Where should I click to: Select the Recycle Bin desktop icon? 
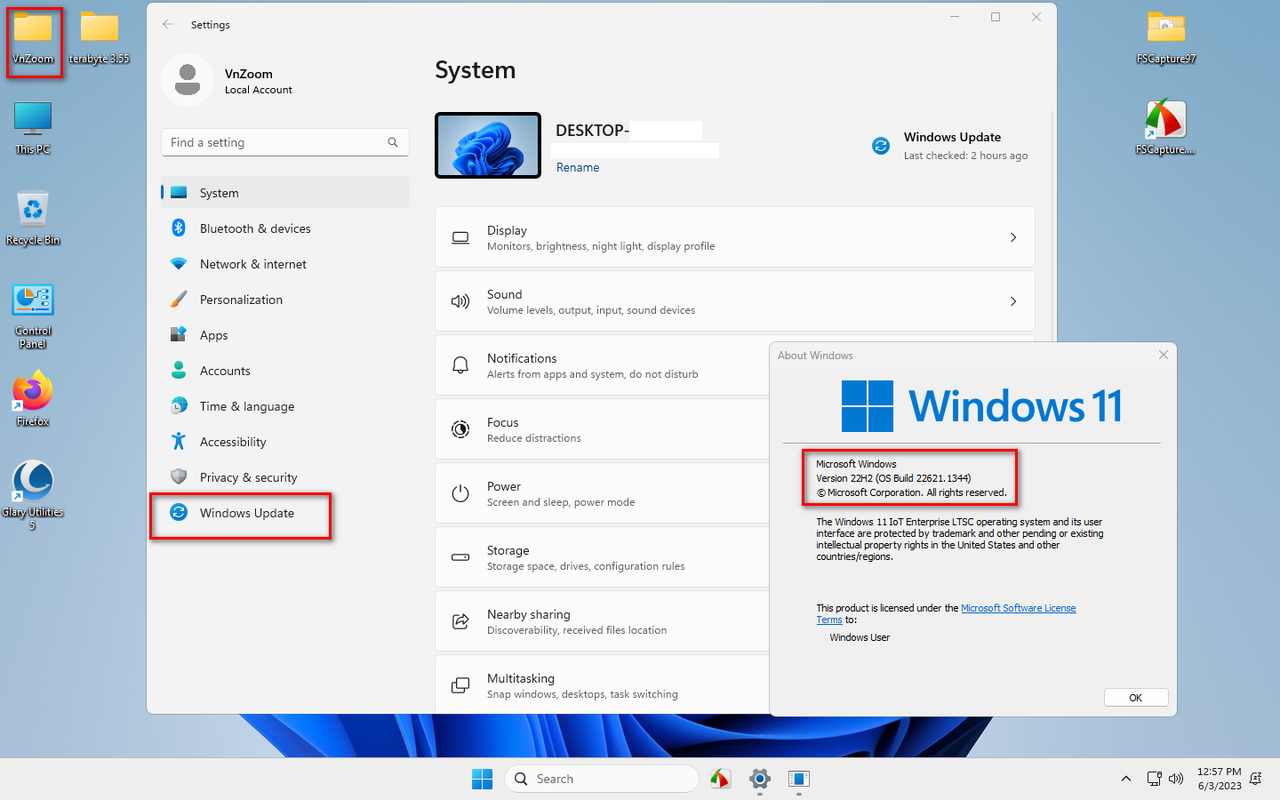point(33,218)
